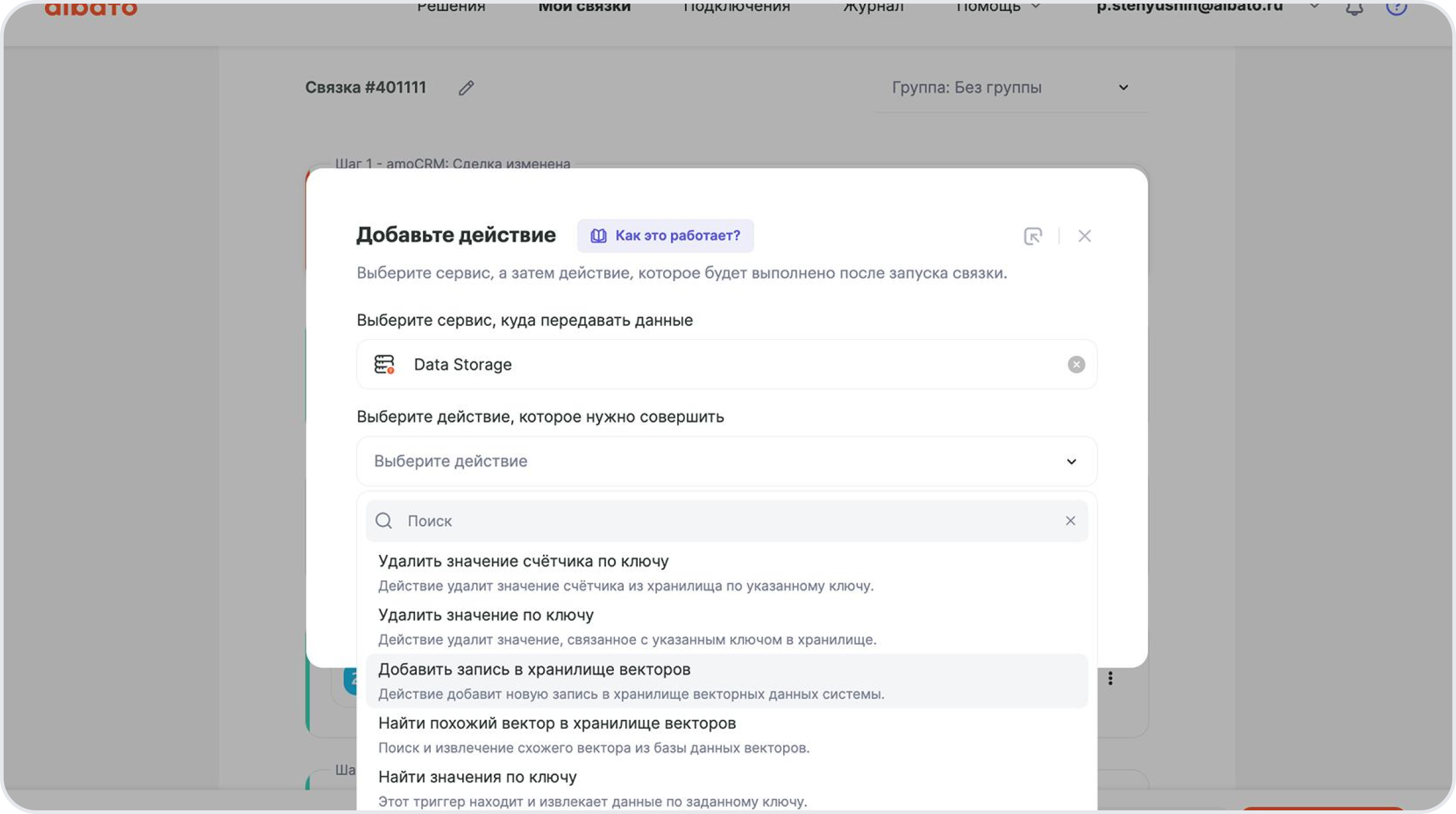1456x814 pixels.
Task: Click the pencil icon to rename Связка #401111
Action: pos(466,88)
